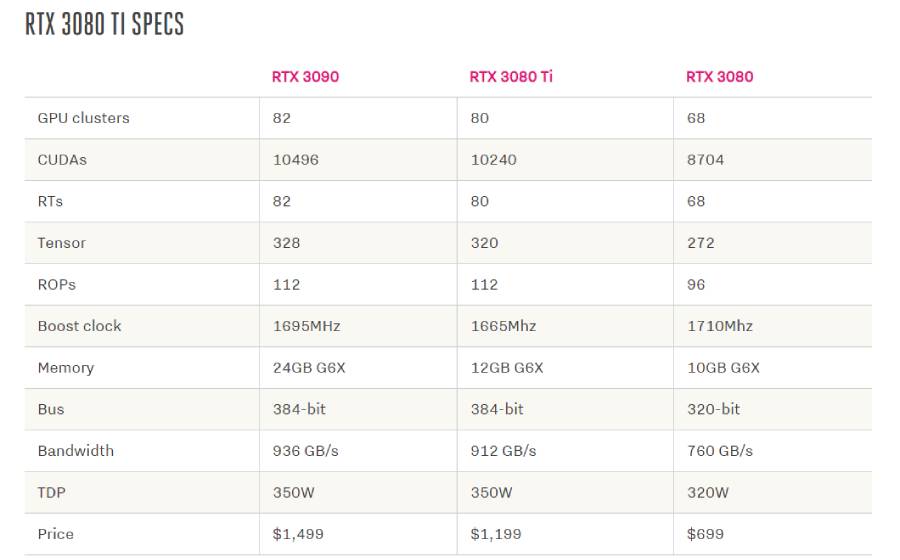This screenshot has height=560, width=900.
Task: Click the $699 price cell
Action: pyautogui.click(x=705, y=534)
